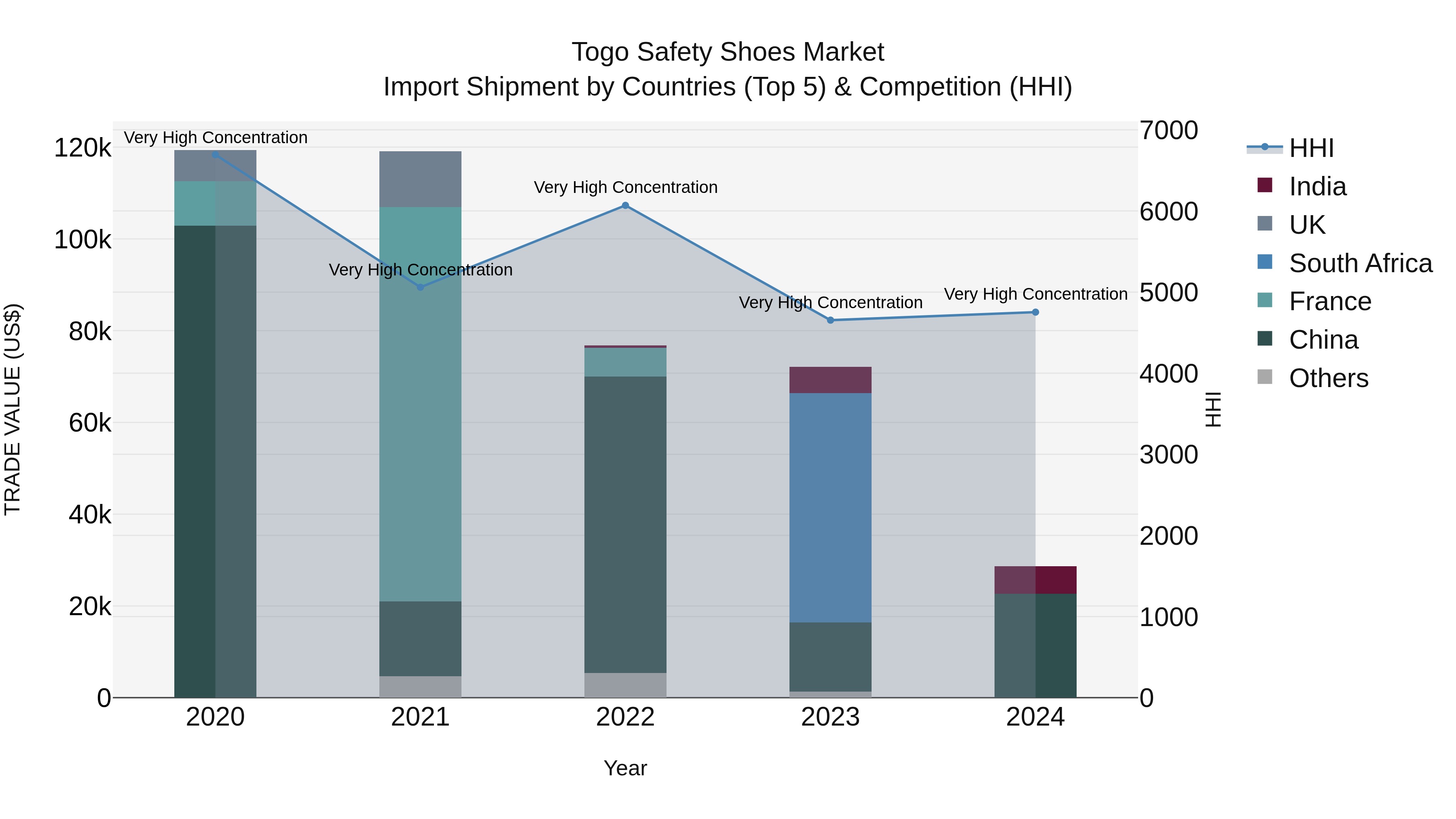
Task: Click the China segment of the 2024 bar
Action: (1035, 645)
